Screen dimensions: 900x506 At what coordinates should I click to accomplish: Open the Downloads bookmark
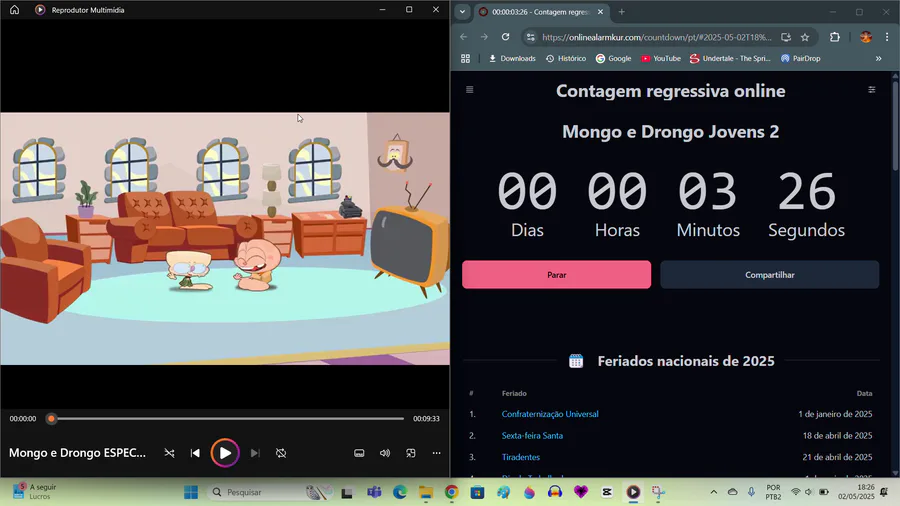click(512, 59)
